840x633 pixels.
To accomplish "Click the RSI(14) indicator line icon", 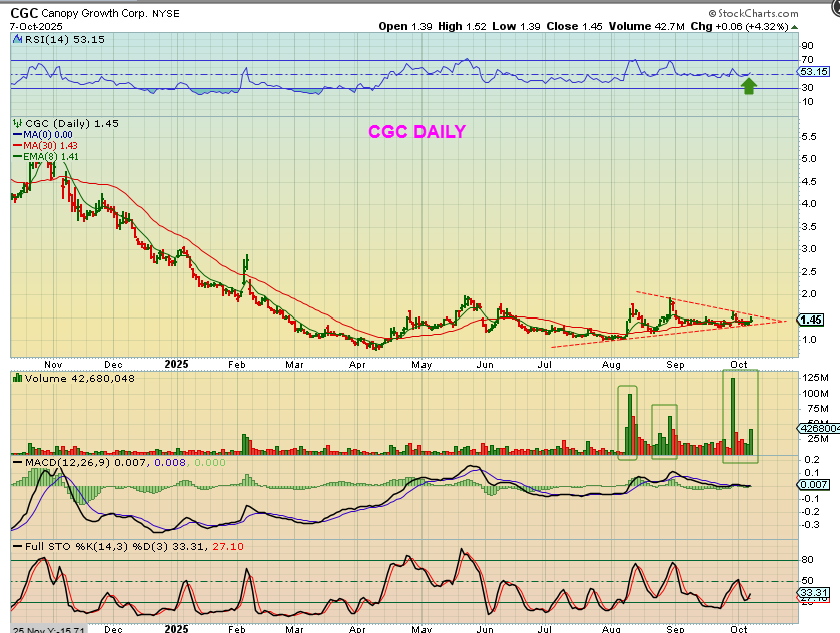I will 16,39.
